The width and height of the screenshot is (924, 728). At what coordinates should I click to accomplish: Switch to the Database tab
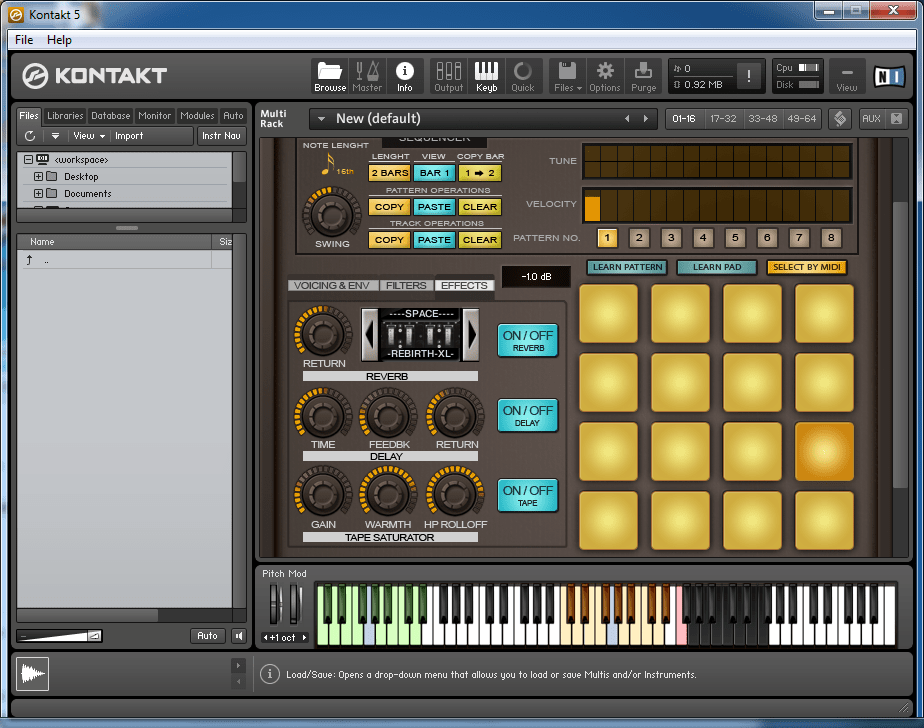point(111,116)
